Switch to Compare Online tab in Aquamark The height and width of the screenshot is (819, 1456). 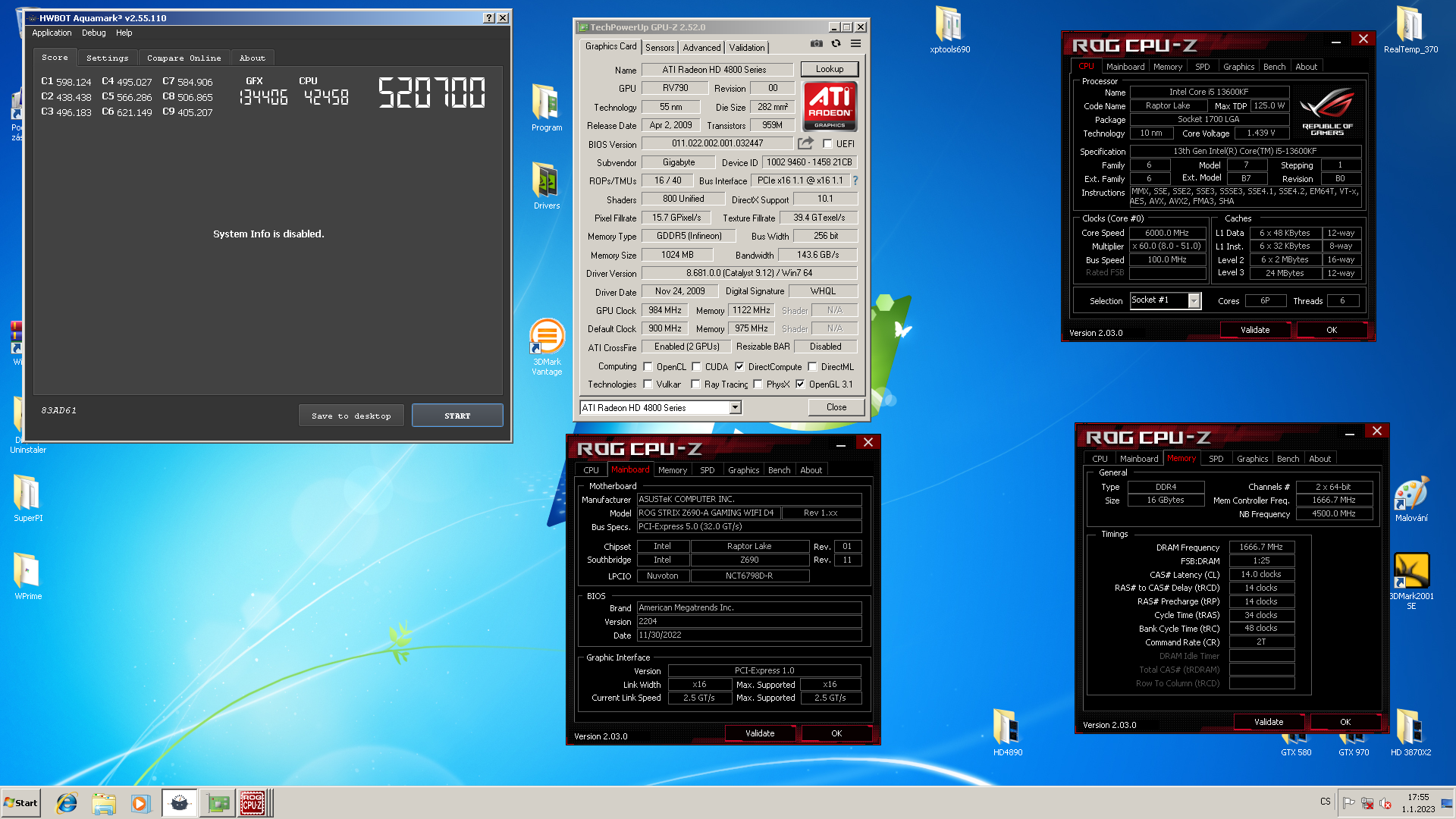184,58
